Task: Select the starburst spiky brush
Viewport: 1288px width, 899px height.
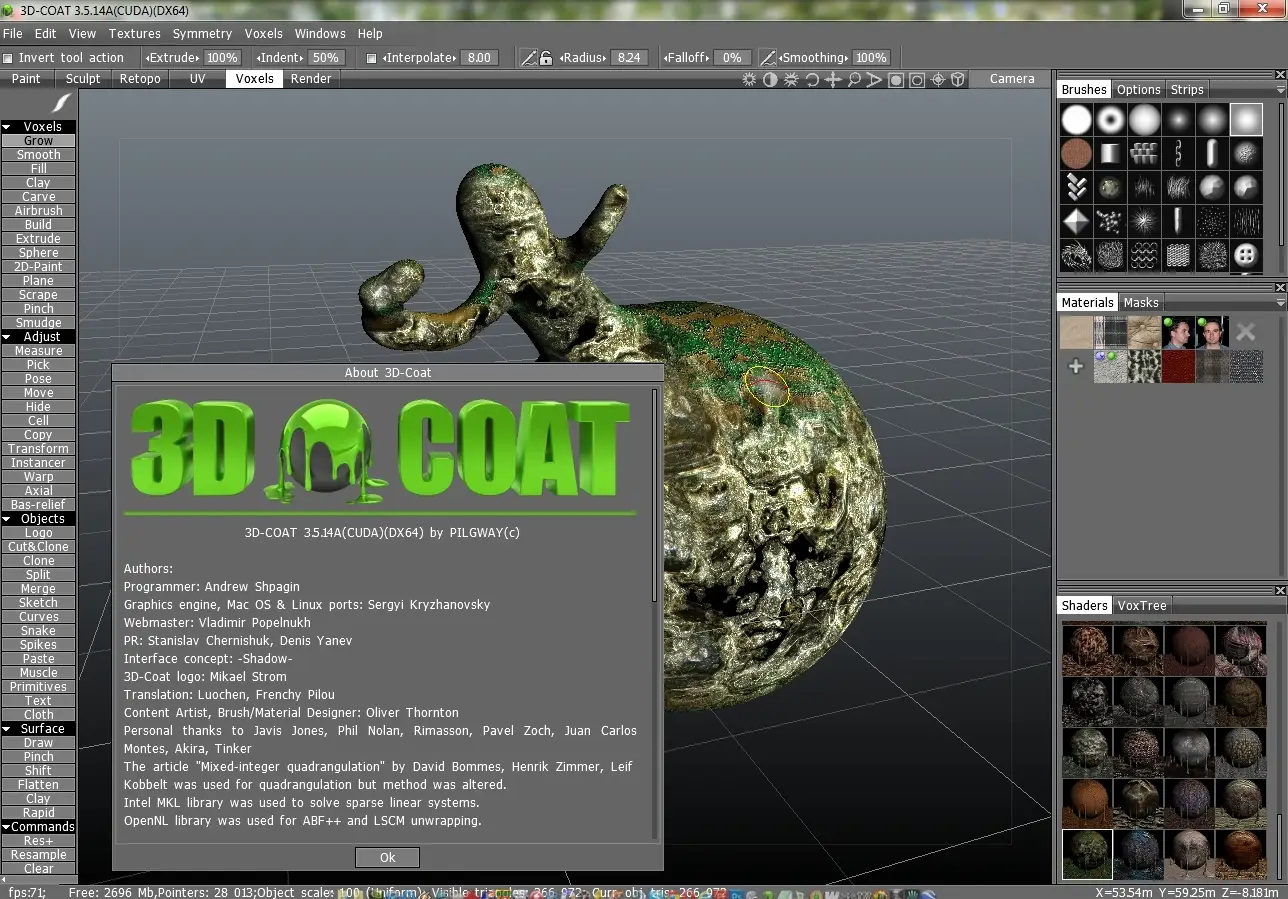Action: (x=1144, y=220)
